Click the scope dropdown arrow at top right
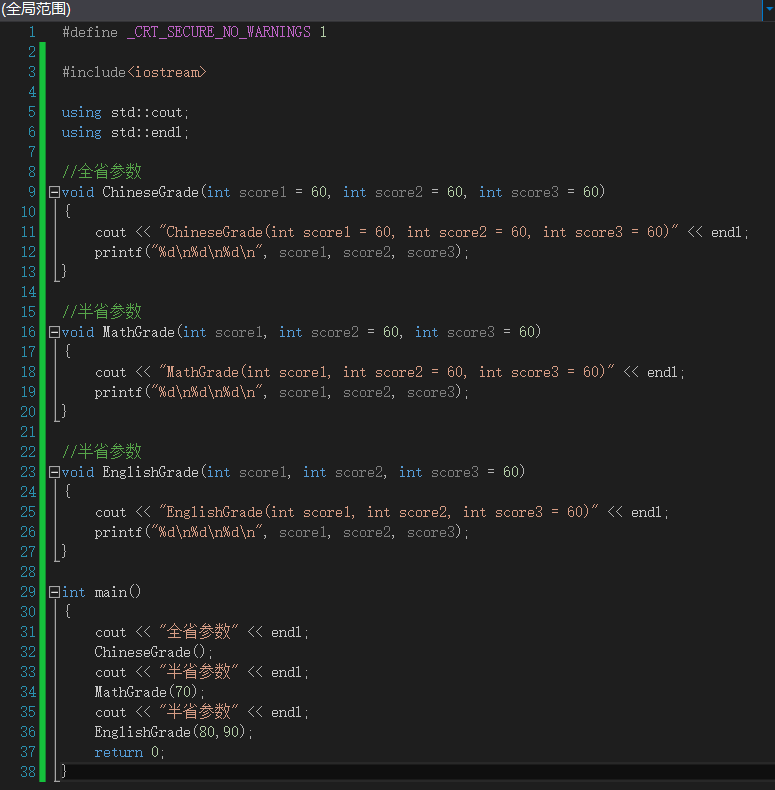This screenshot has width=775, height=790. point(769,9)
